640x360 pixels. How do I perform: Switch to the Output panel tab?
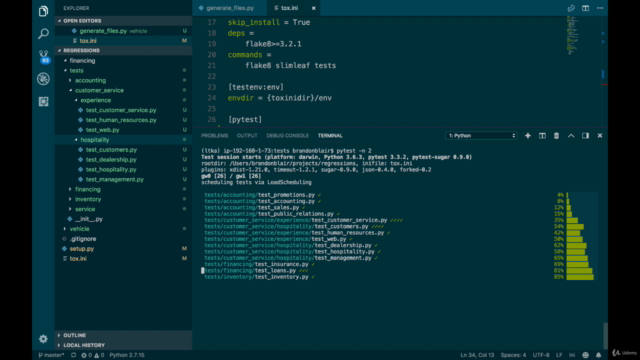pyautogui.click(x=247, y=136)
